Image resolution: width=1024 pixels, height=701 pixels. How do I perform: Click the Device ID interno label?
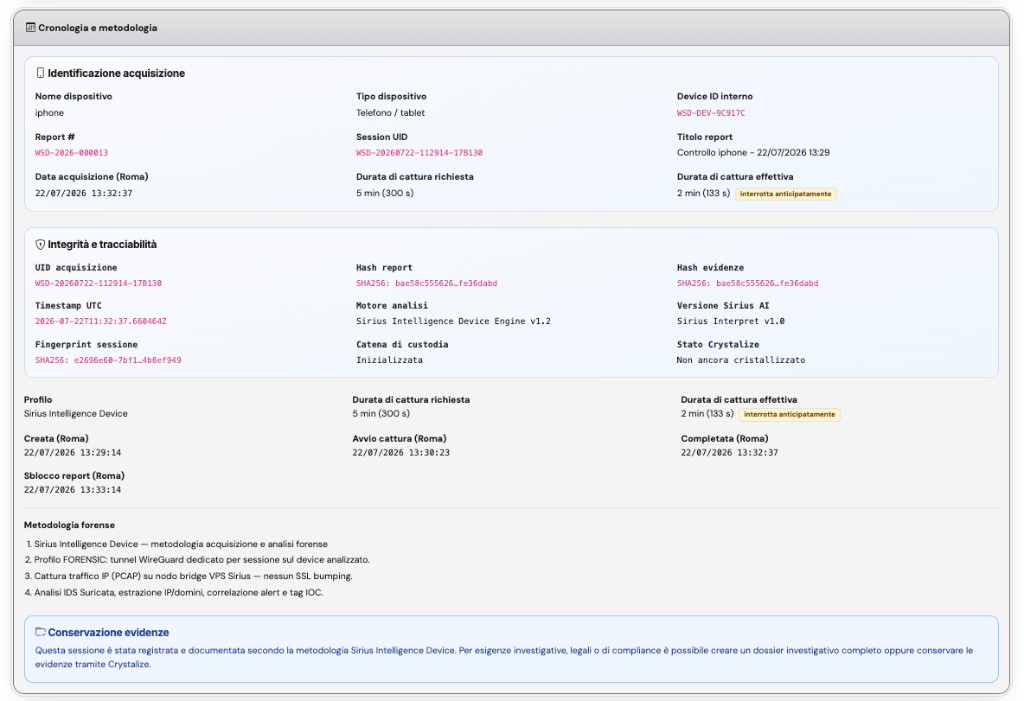[714, 96]
